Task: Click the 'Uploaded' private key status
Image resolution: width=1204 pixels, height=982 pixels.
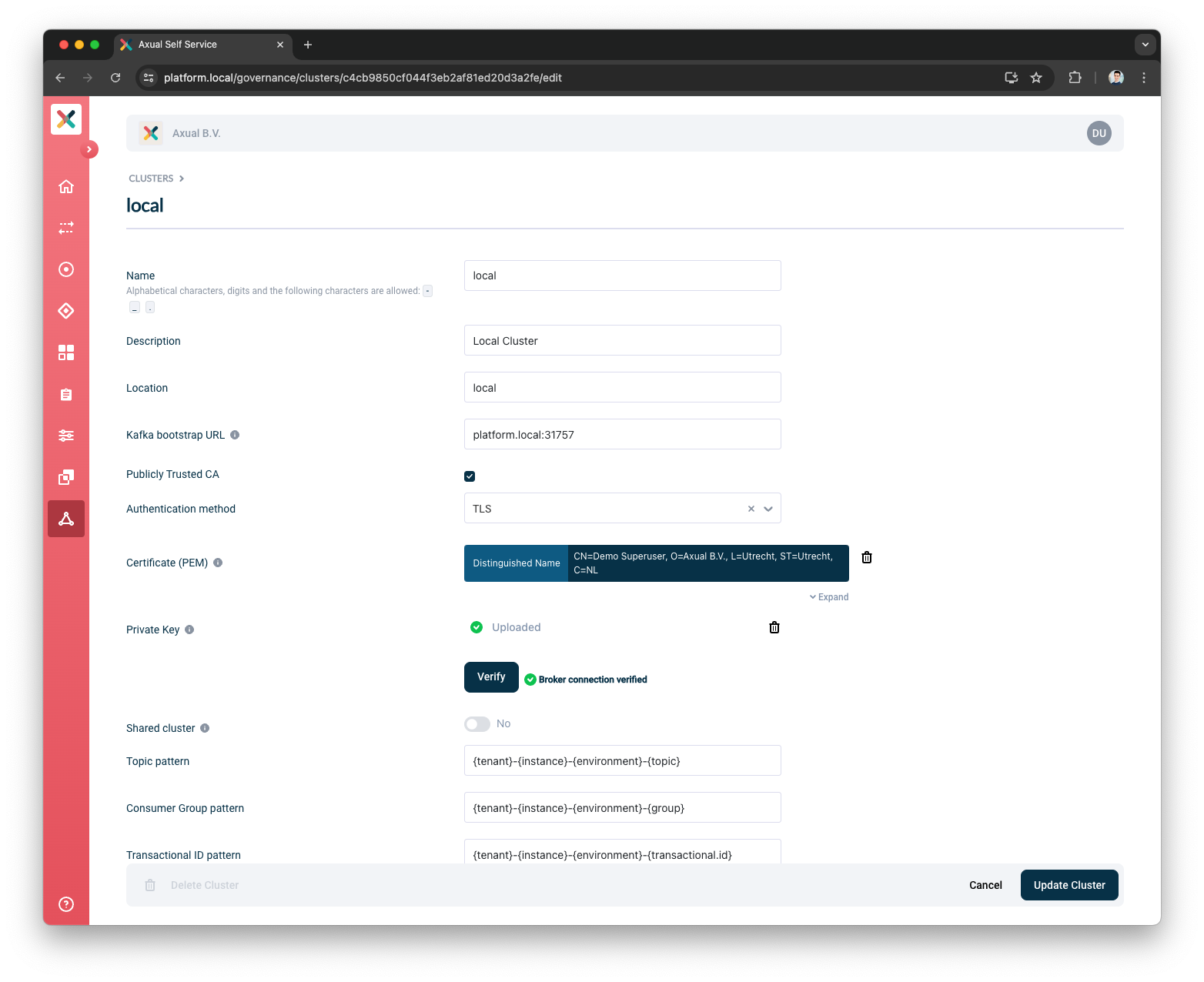Action: pos(516,627)
